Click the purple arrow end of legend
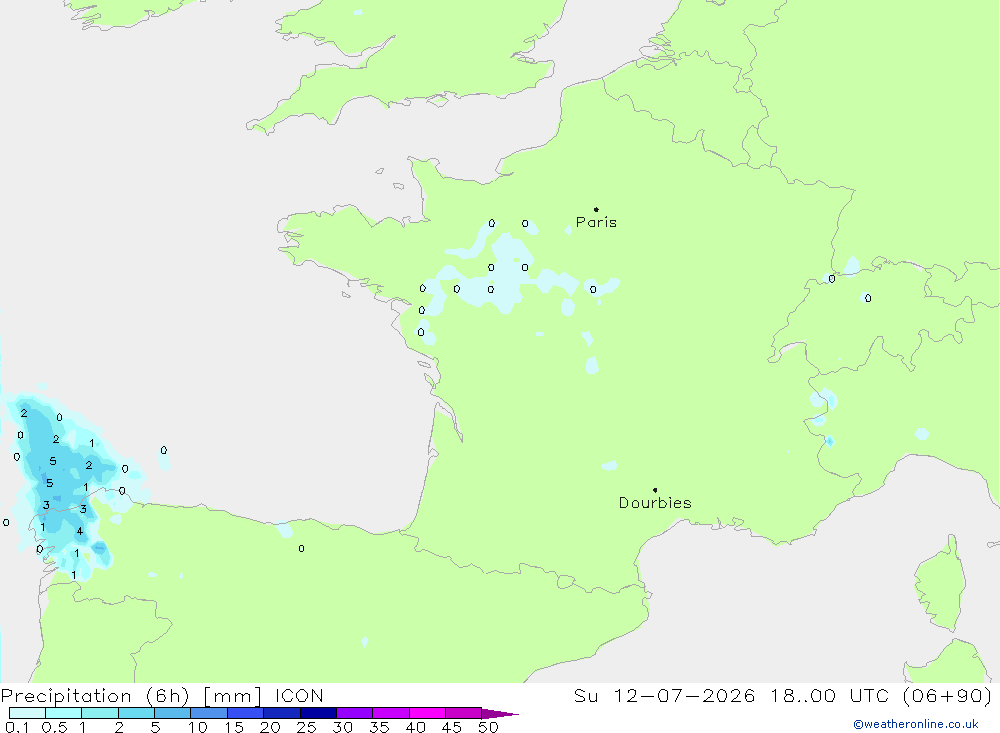1000x733 pixels. pyautogui.click(x=499, y=714)
